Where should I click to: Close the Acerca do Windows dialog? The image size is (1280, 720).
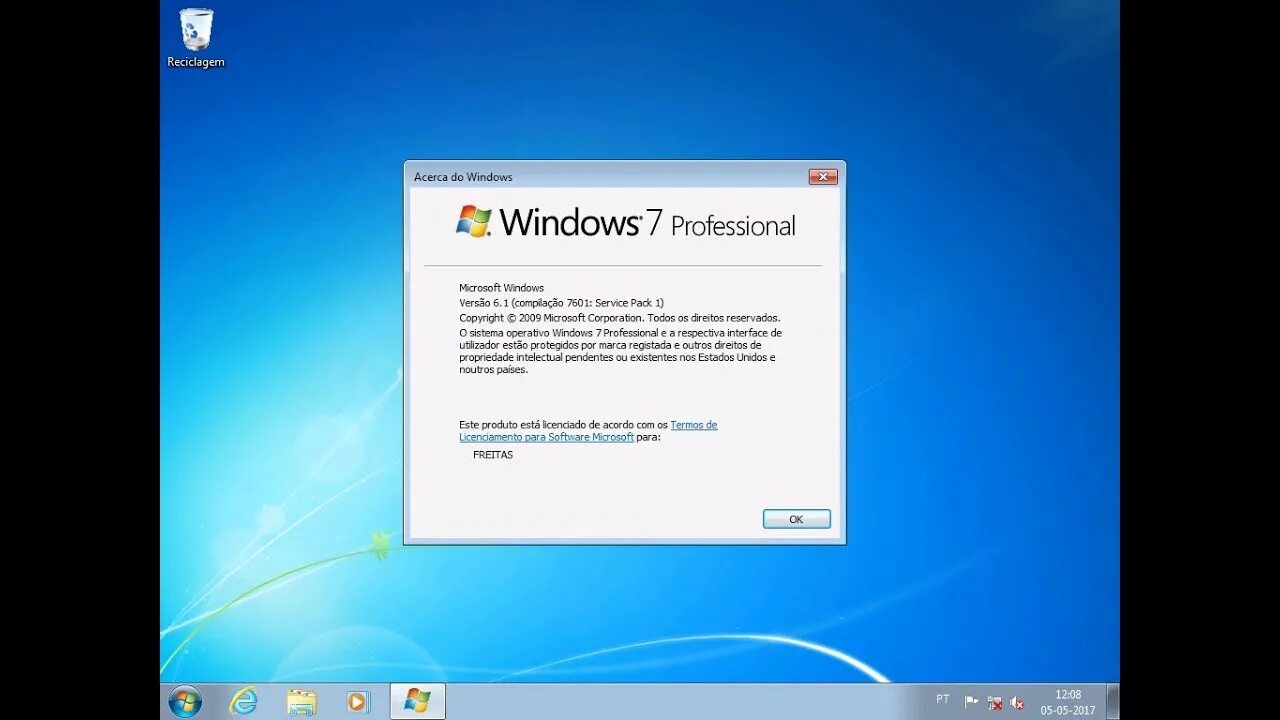(x=823, y=177)
